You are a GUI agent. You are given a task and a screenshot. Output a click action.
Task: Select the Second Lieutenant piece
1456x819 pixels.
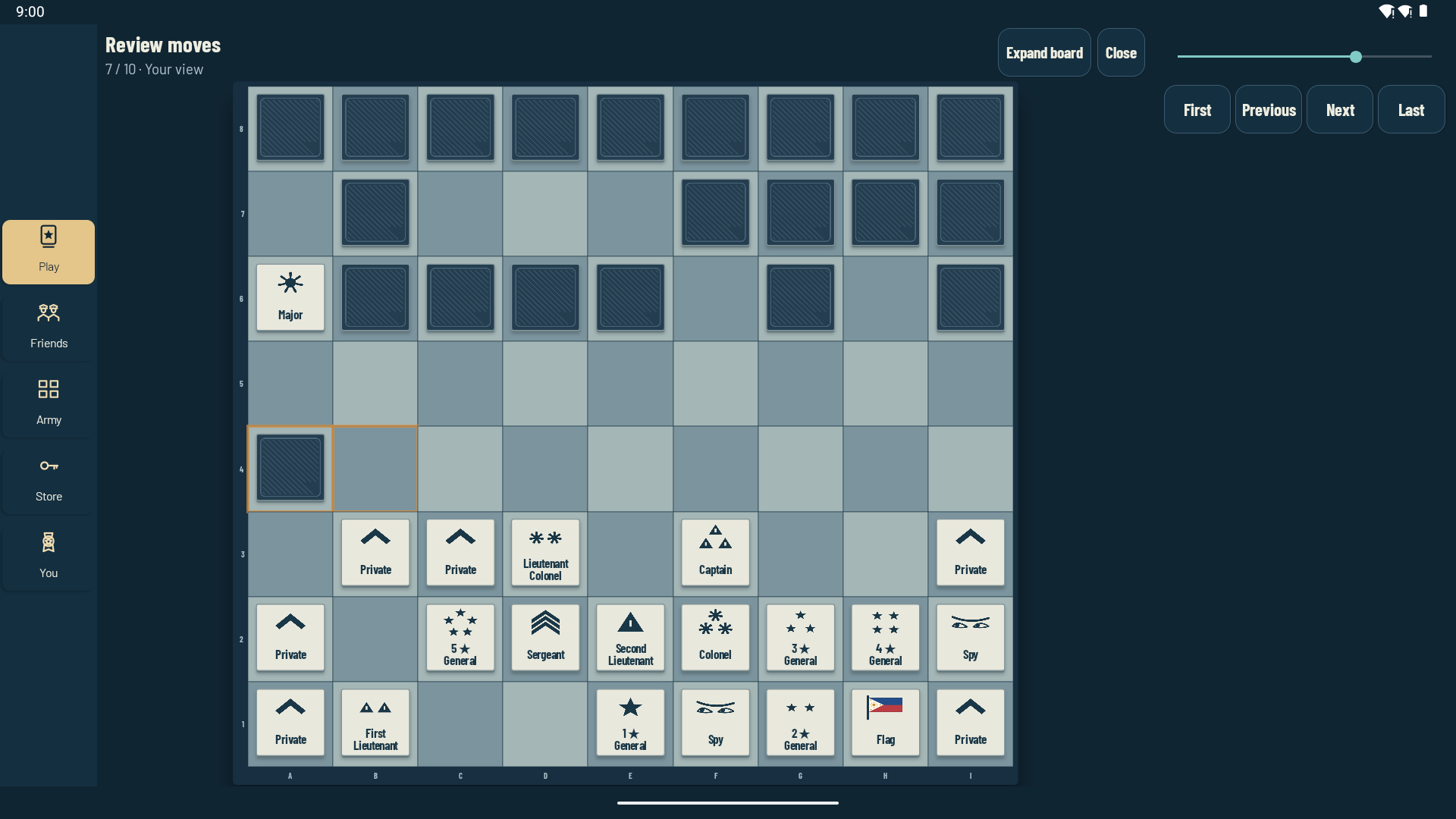pyautogui.click(x=630, y=638)
